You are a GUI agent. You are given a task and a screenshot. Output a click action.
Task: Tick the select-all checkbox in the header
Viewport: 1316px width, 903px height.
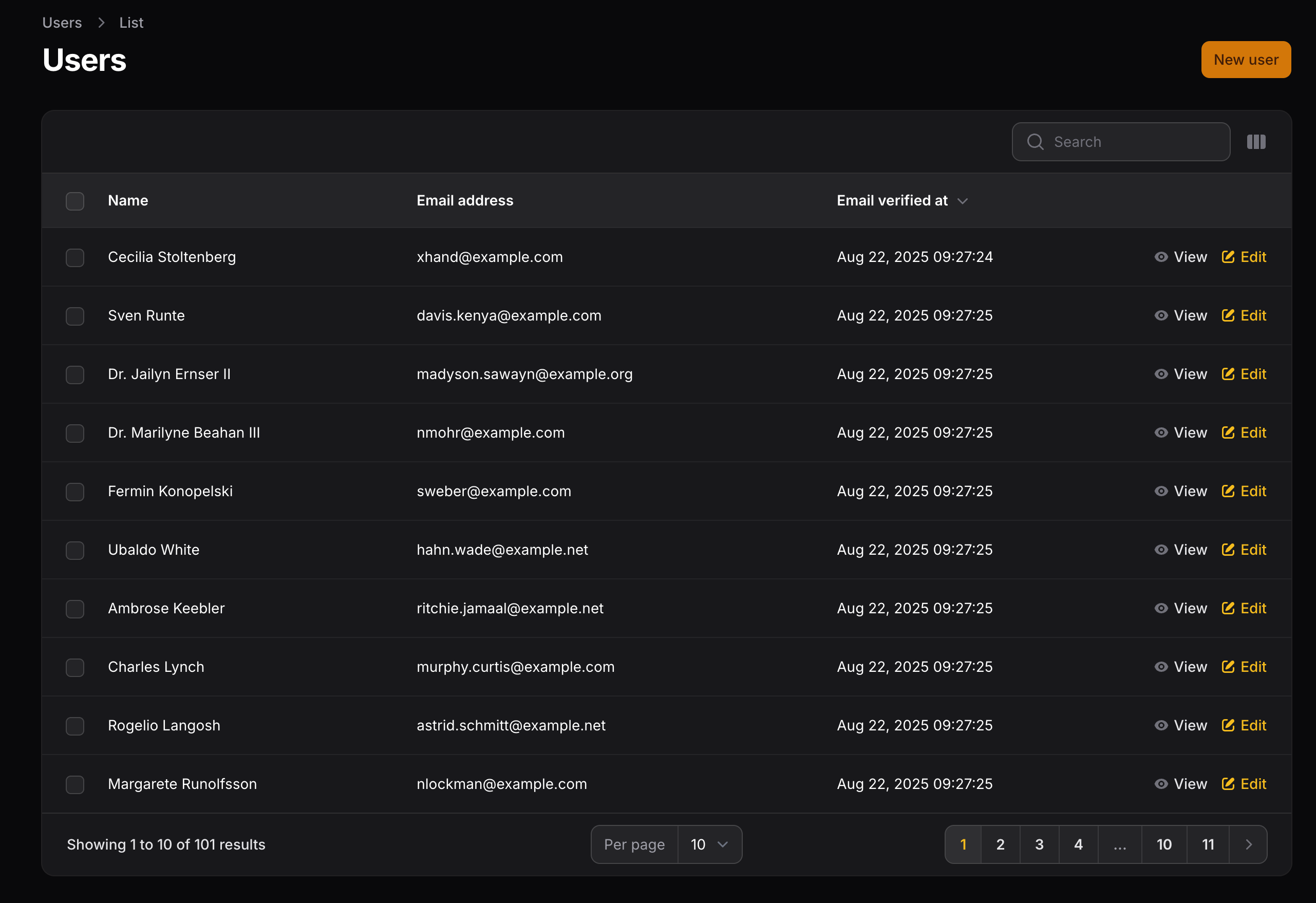75,201
